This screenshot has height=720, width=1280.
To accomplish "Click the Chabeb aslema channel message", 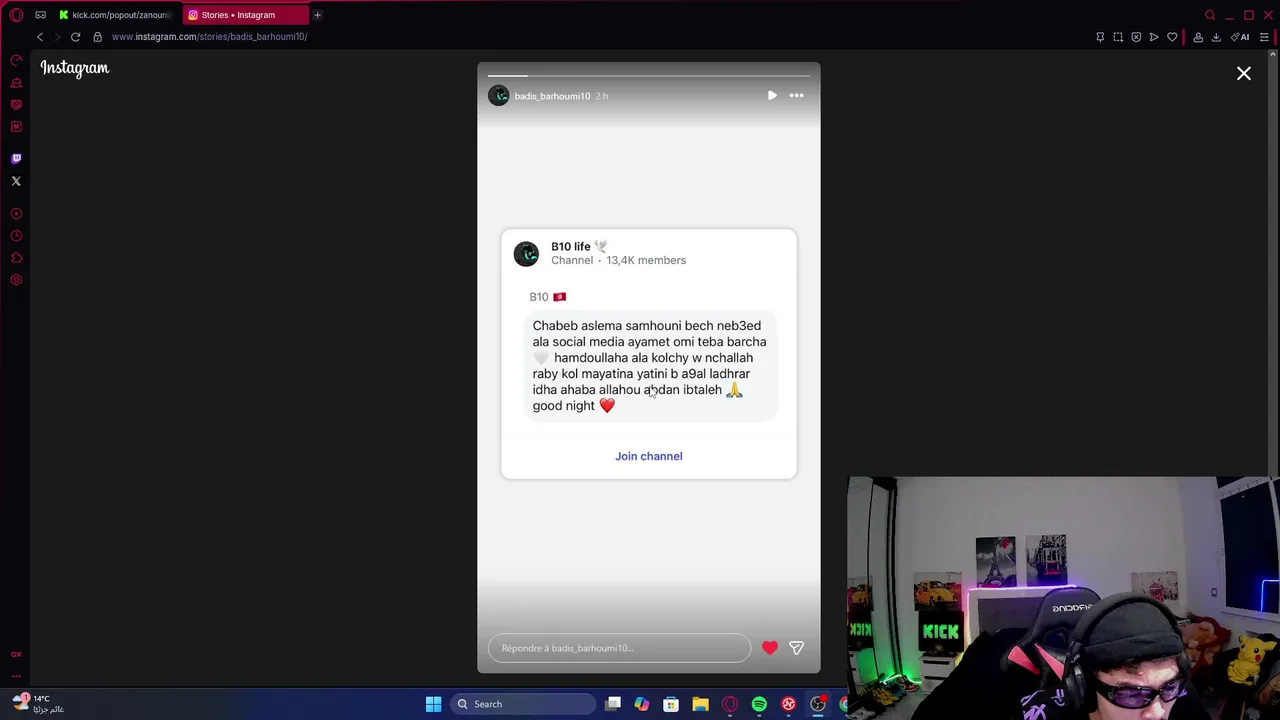I will click(650, 366).
